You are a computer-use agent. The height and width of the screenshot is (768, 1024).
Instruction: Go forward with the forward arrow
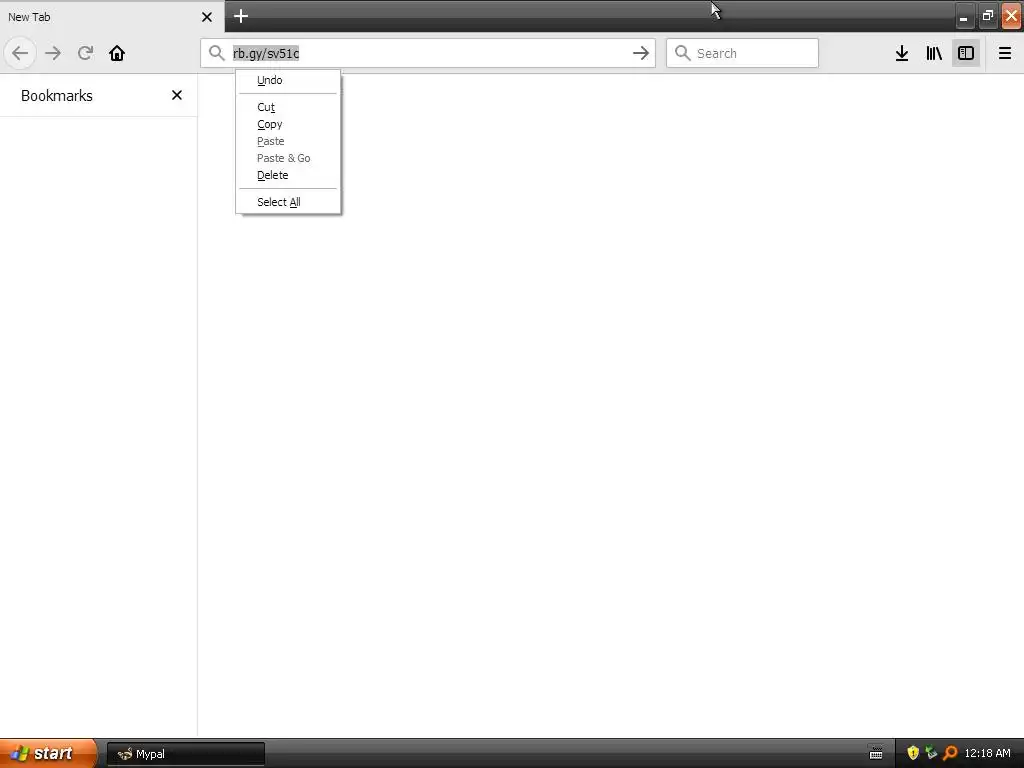point(53,53)
